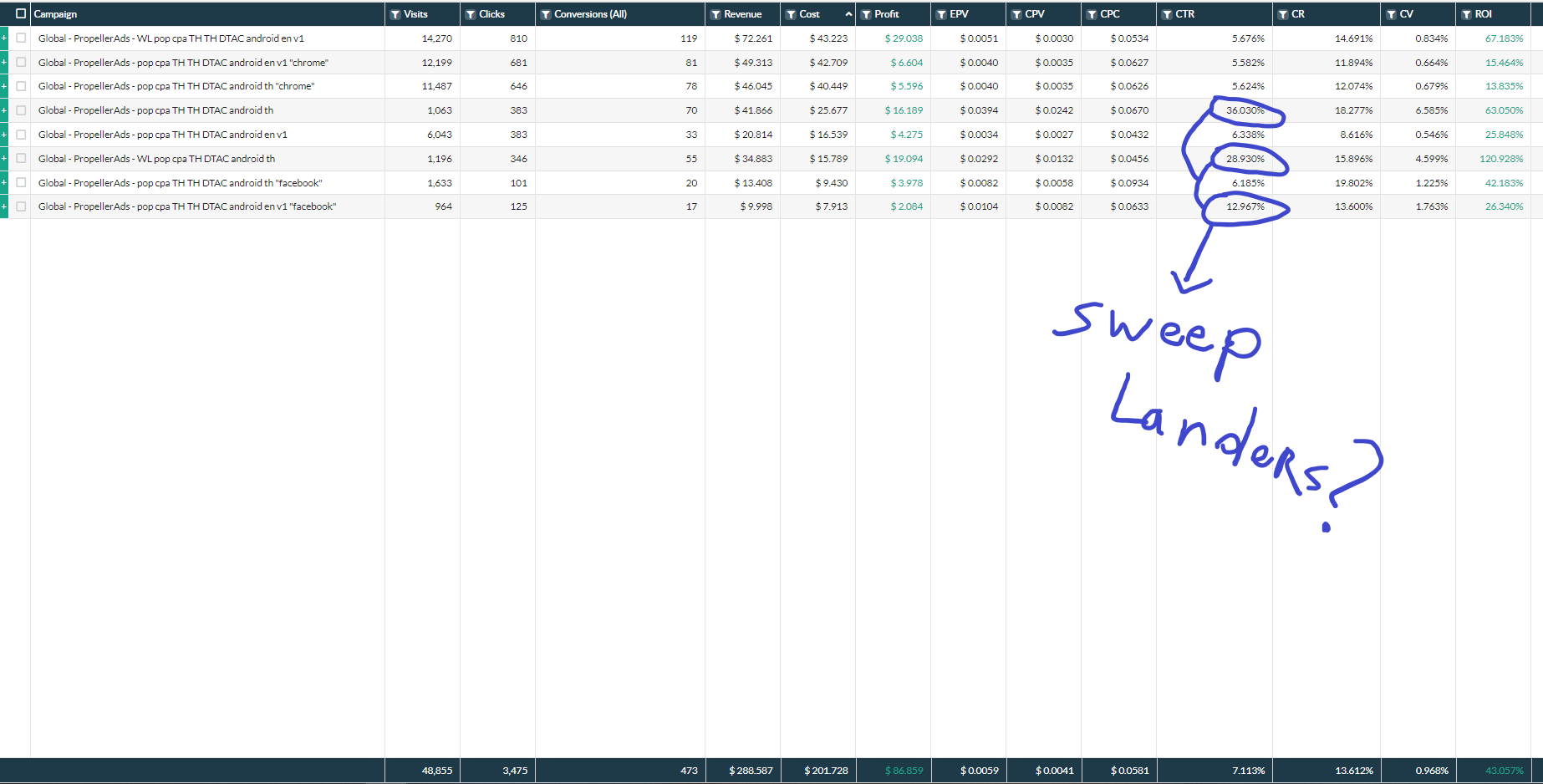Viewport: 1543px width, 784px height.
Task: Click the filter icon on Clicks column
Action: tap(471, 14)
